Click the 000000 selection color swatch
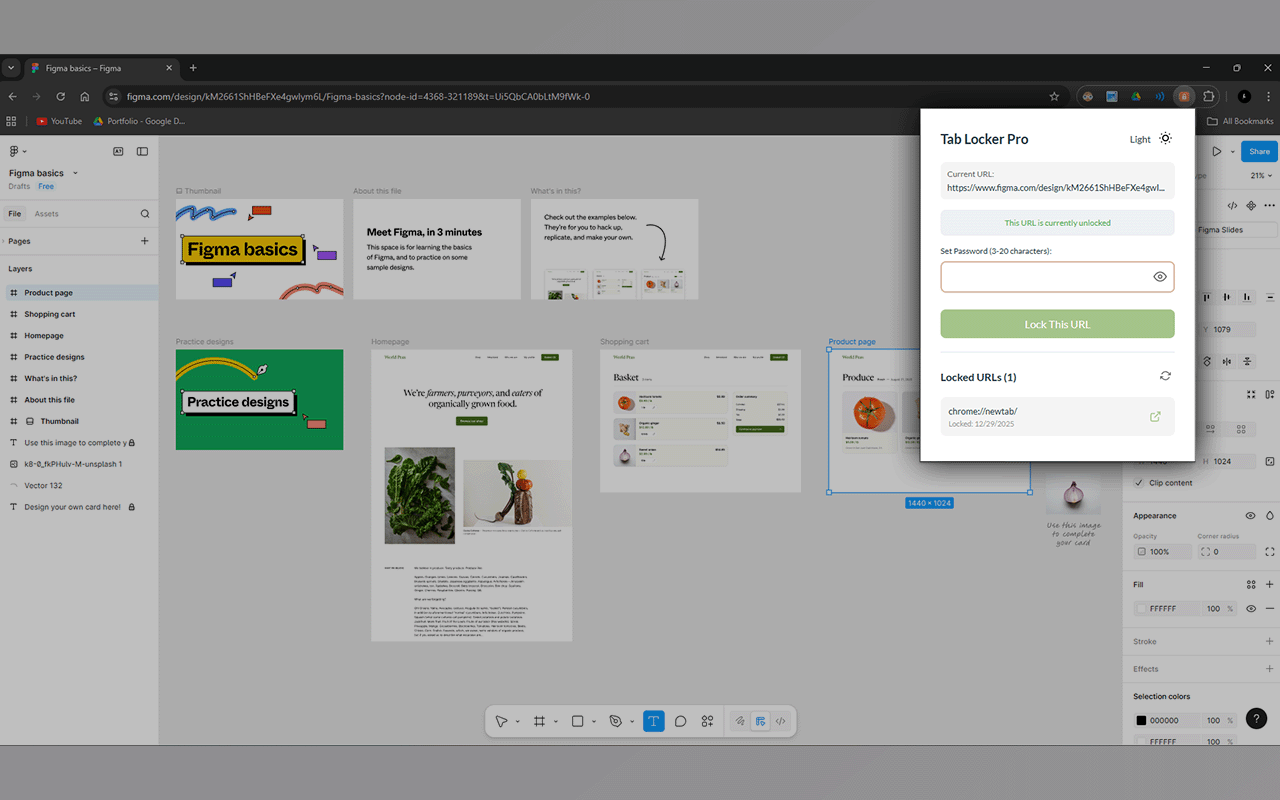This screenshot has width=1280, height=800. [x=1141, y=720]
